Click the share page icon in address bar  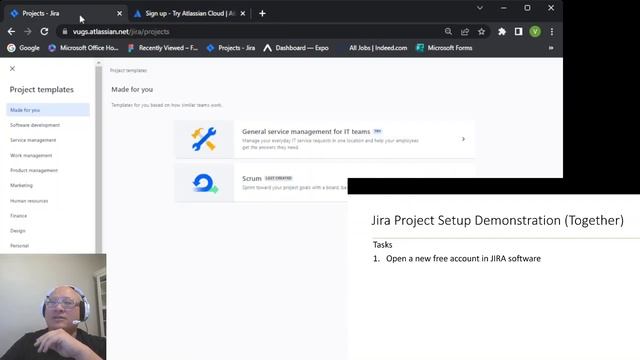pyautogui.click(x=465, y=31)
